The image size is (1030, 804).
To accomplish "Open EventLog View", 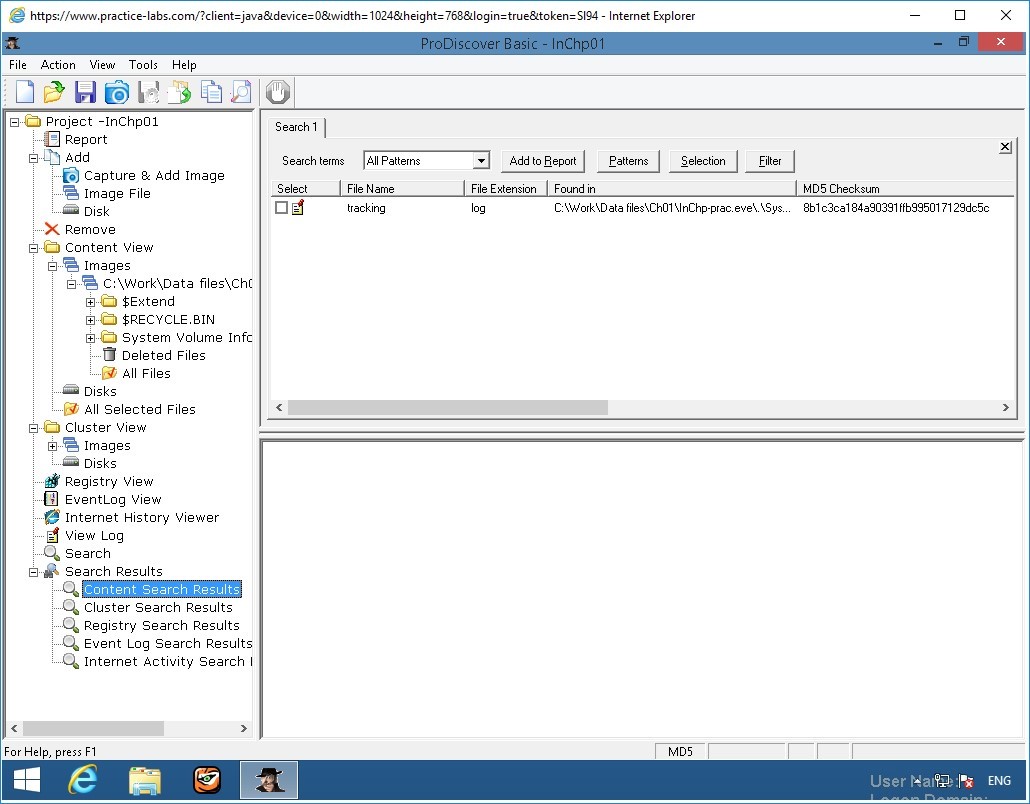I will tap(112, 499).
